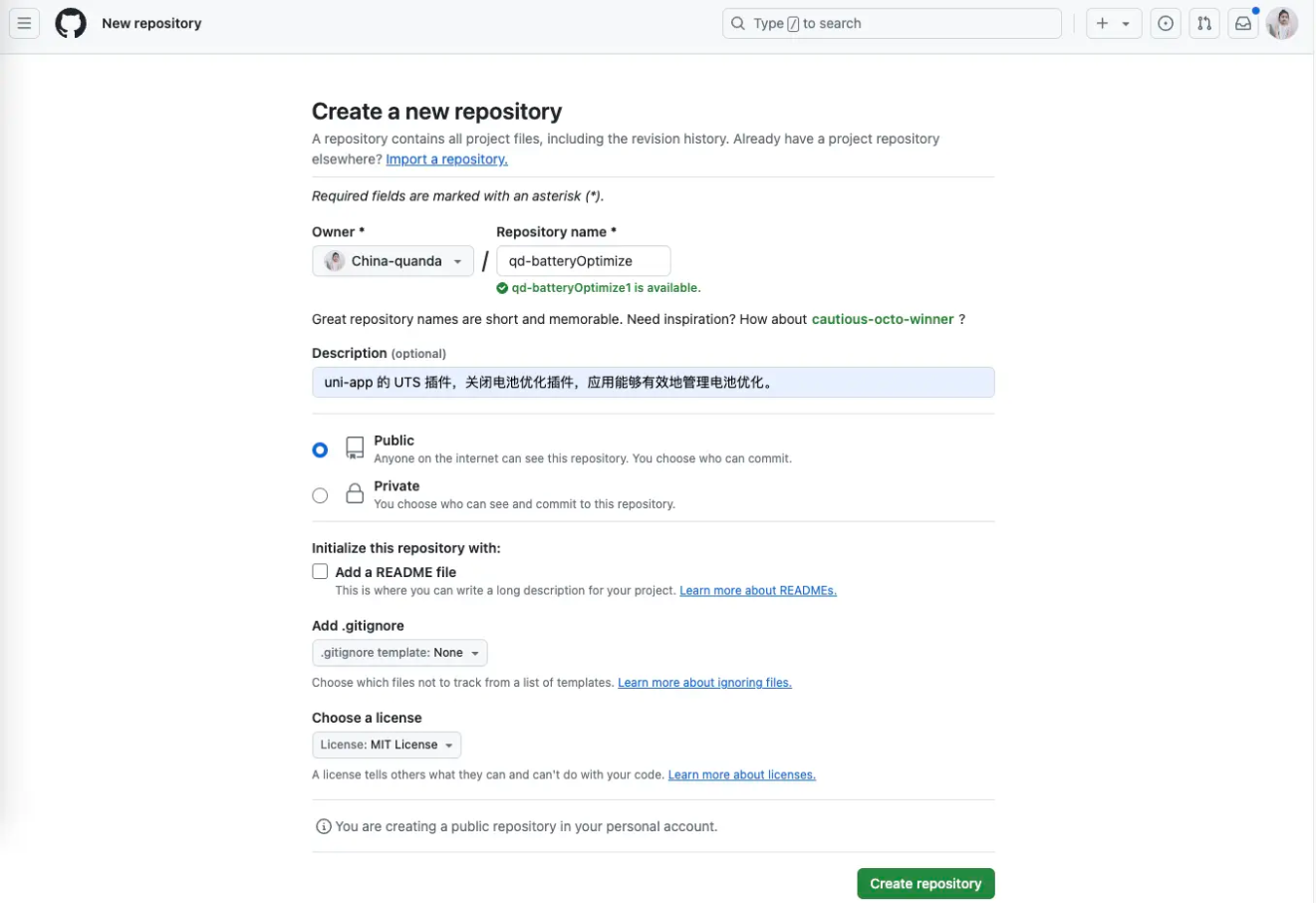Open the Import a repository link

click(x=446, y=158)
